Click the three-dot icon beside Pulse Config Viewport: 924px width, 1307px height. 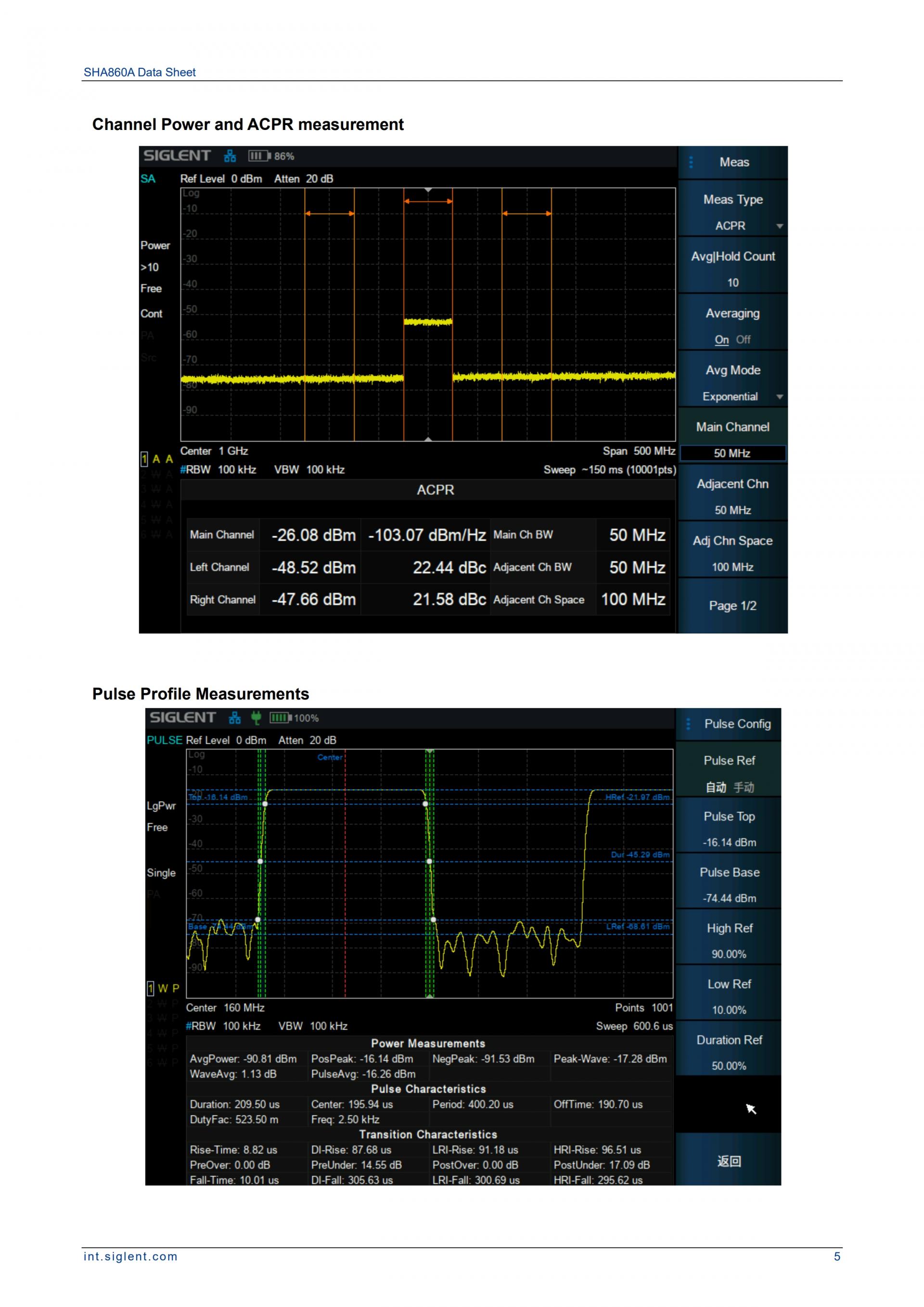689,724
